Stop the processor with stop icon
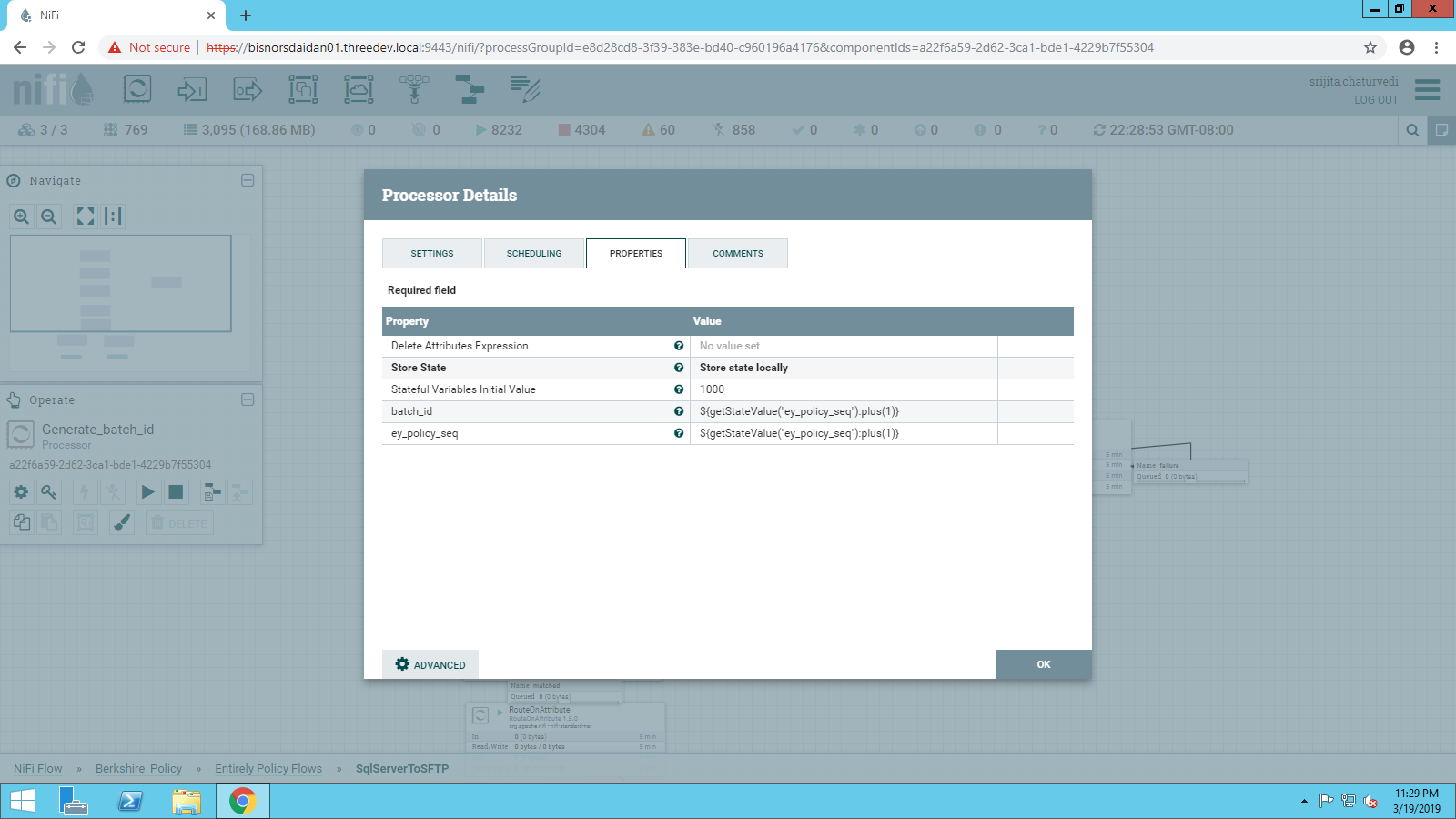Viewport: 1456px width, 819px height. coord(176,492)
